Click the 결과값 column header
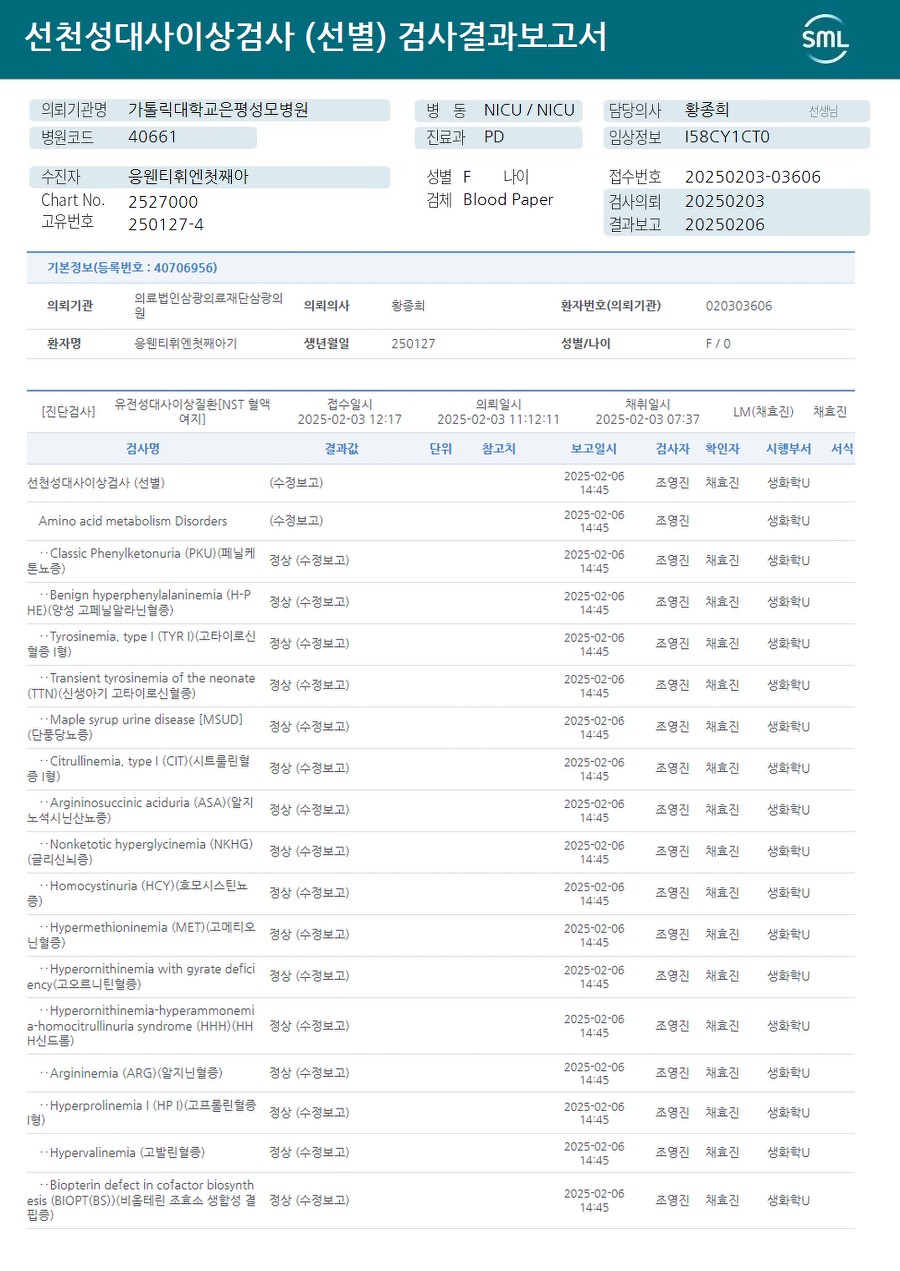 341,449
